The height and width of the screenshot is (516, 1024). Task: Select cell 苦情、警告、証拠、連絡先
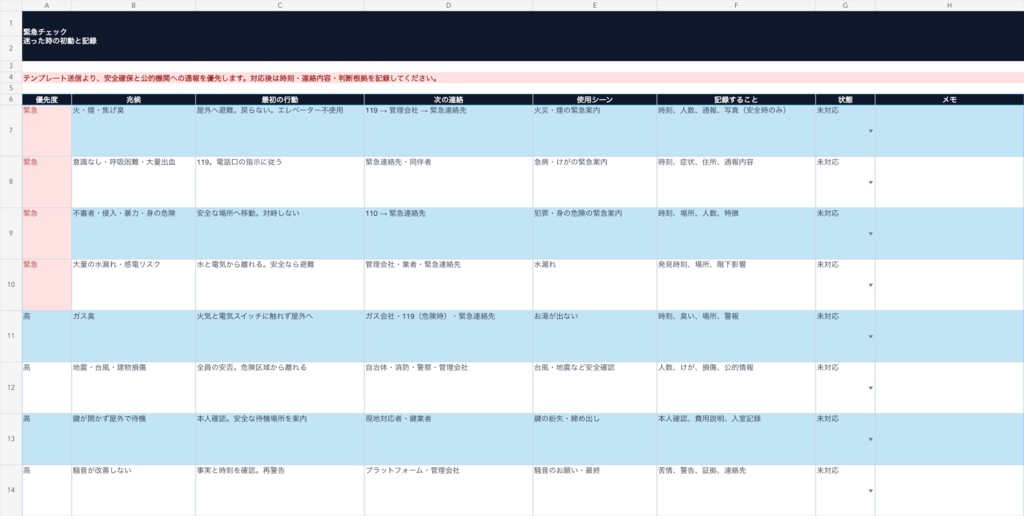pos(736,490)
